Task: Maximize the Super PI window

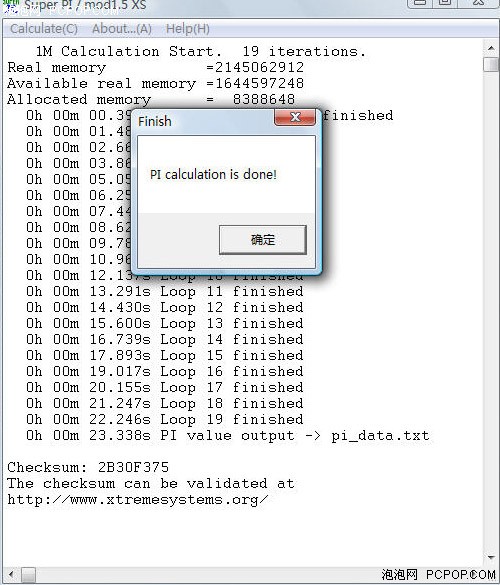Action: 445,3
